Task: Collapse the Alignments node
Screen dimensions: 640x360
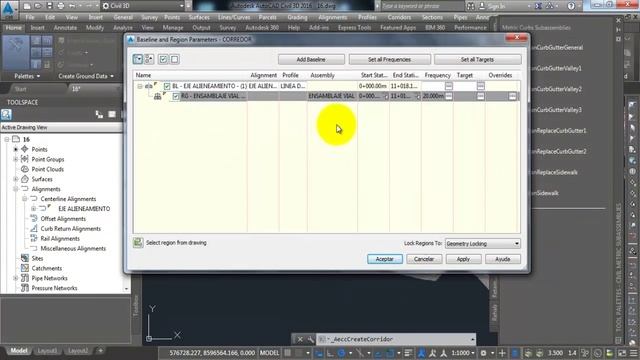Action: tap(16, 189)
